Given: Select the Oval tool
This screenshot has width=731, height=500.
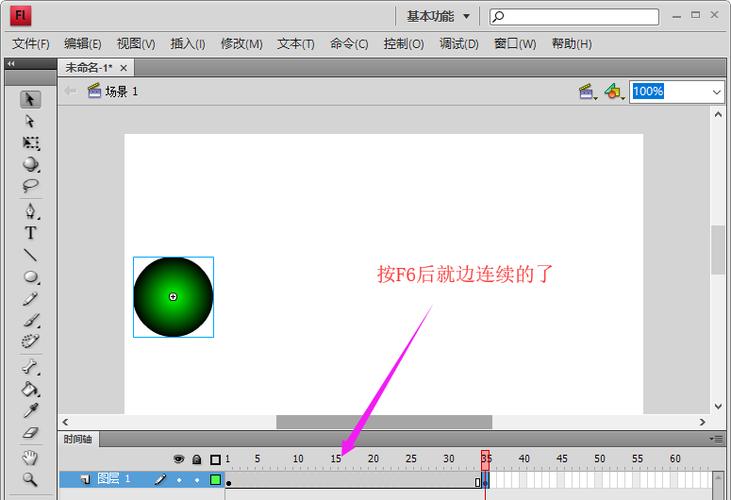Looking at the screenshot, I should pyautogui.click(x=31, y=277).
